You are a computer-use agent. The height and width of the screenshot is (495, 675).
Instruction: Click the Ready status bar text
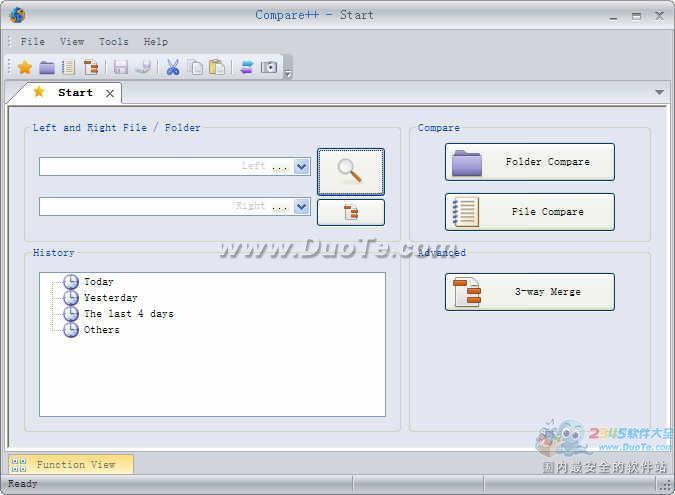pos(23,484)
